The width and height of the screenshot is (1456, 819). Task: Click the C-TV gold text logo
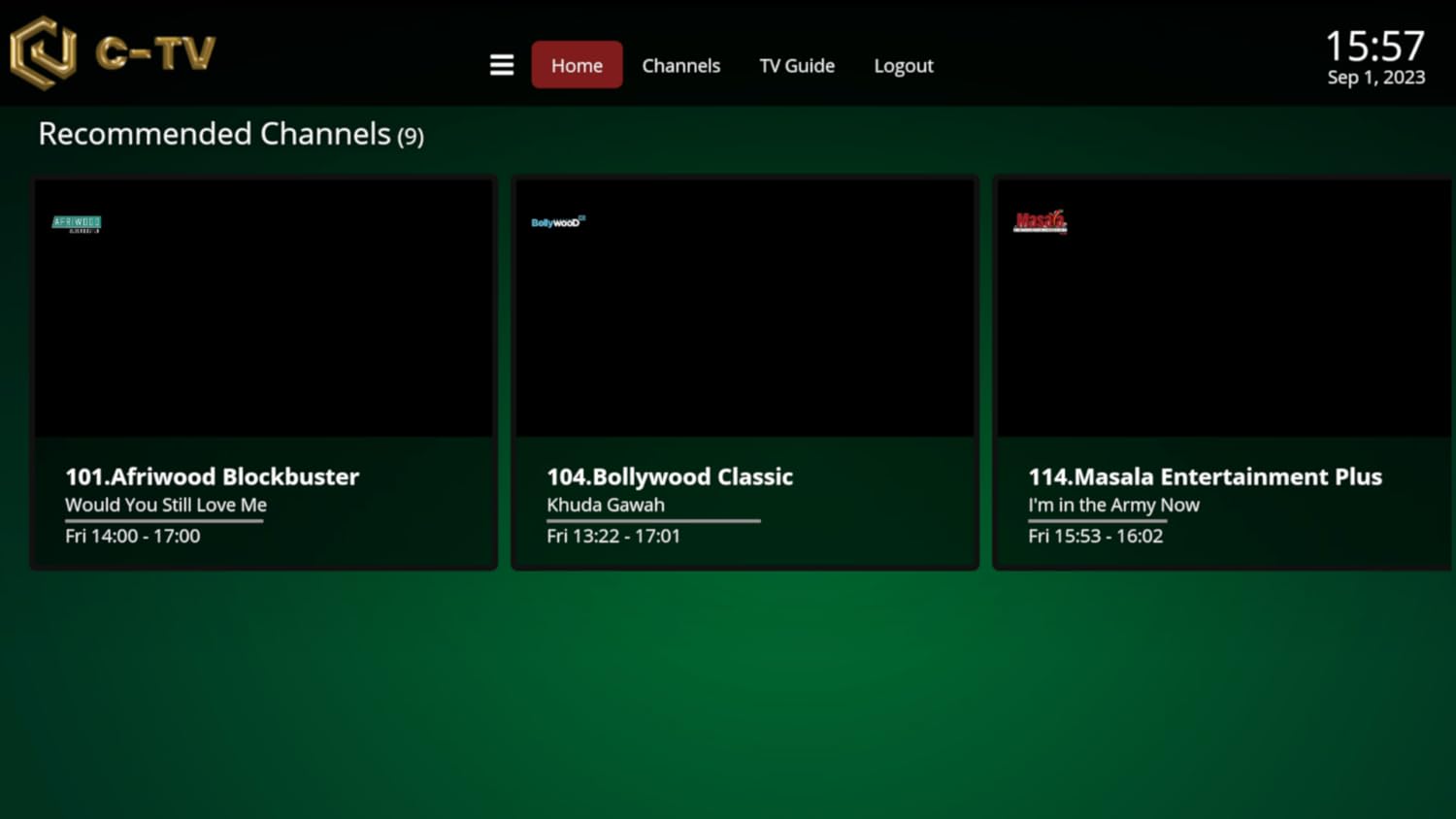click(155, 53)
